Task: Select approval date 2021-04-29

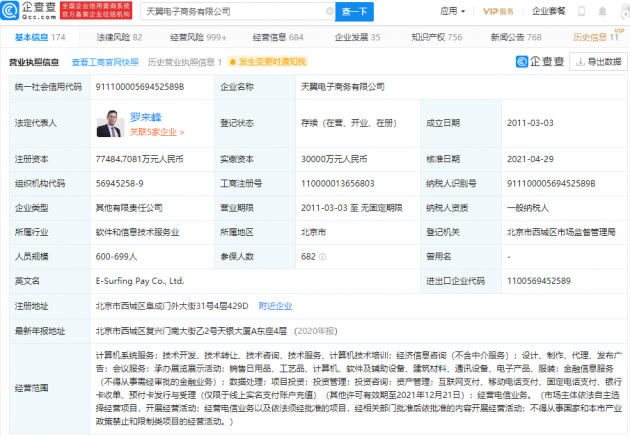Action: click(530, 159)
